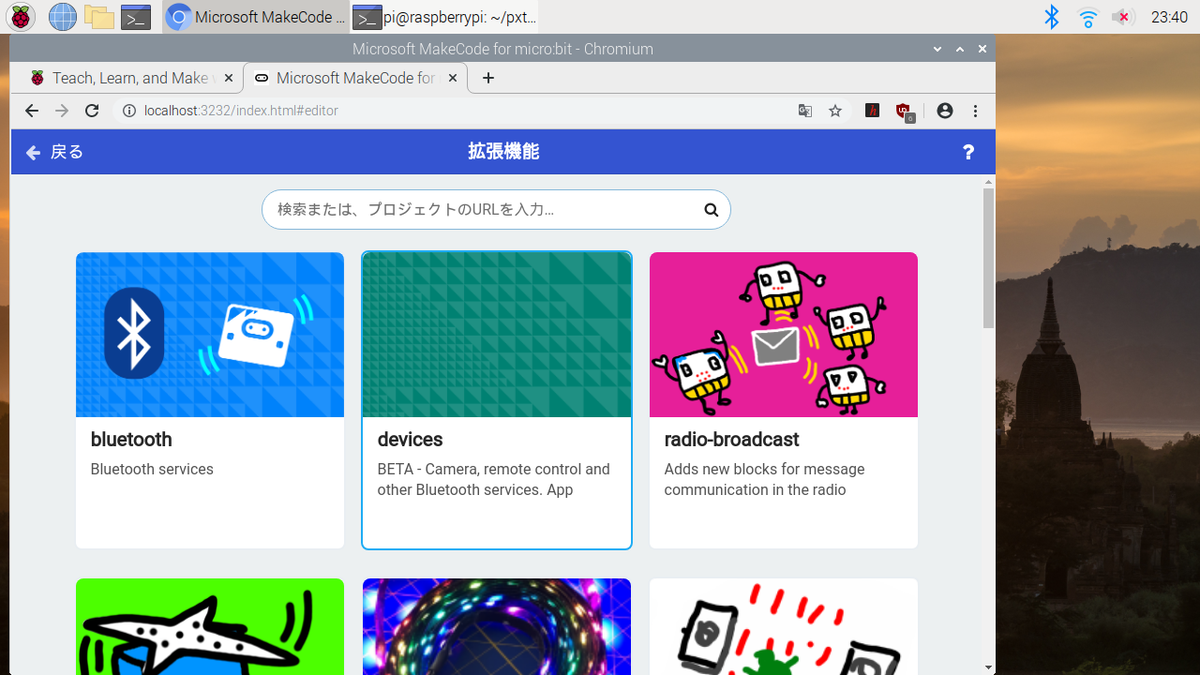Minimize the Chromium window

(937, 49)
